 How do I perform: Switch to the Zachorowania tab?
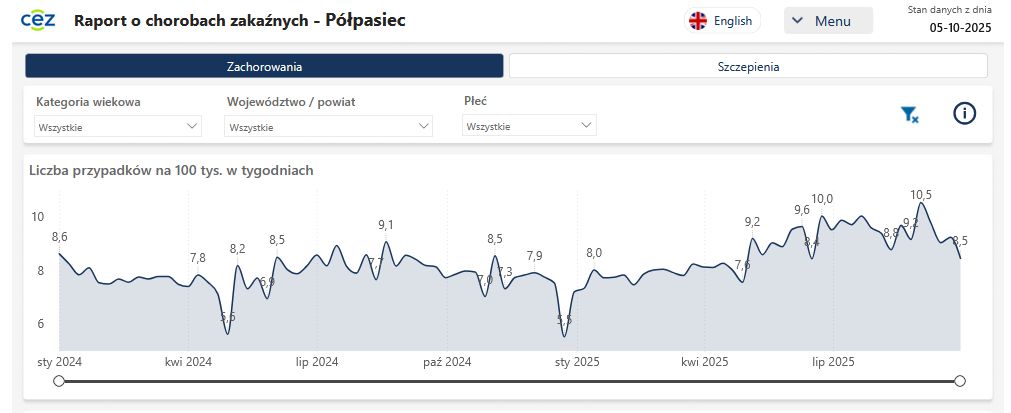(264, 66)
